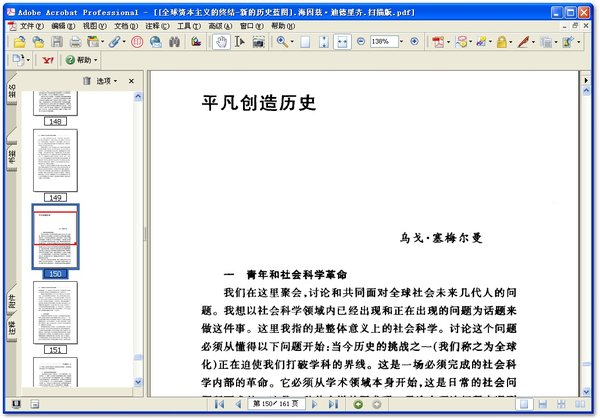Open the panel Options dropdown
This screenshot has height=420, width=600.
pos(106,81)
